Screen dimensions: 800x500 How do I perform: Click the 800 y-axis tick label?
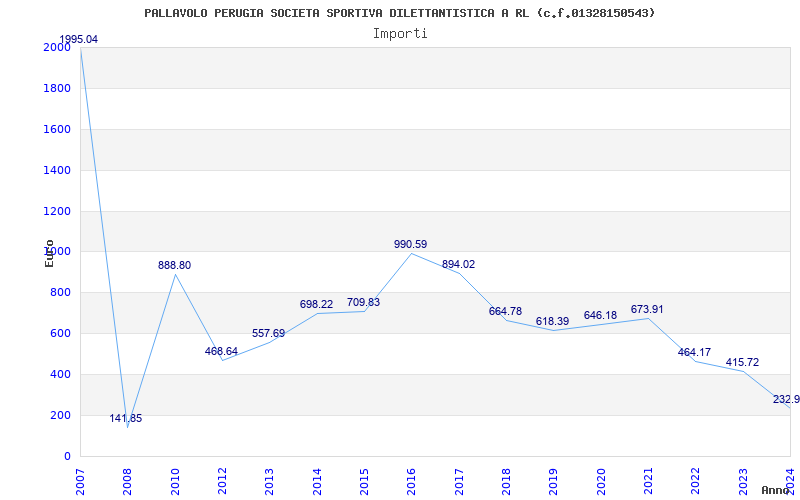[61, 292]
